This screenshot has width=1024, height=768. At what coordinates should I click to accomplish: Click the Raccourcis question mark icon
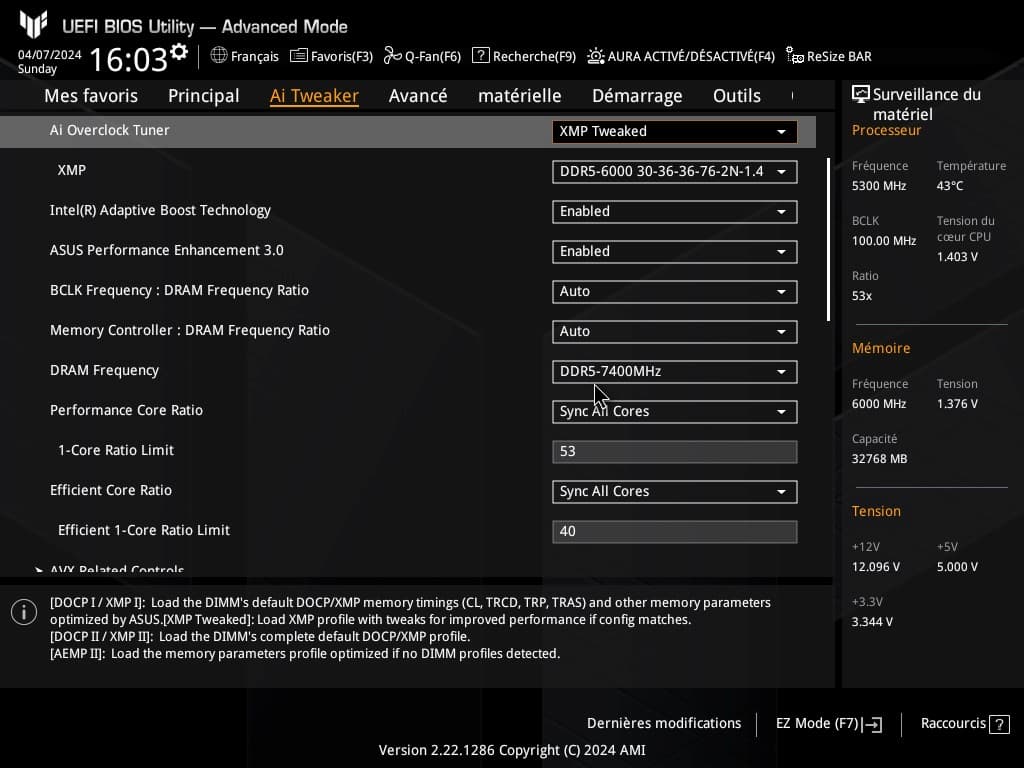click(999, 724)
